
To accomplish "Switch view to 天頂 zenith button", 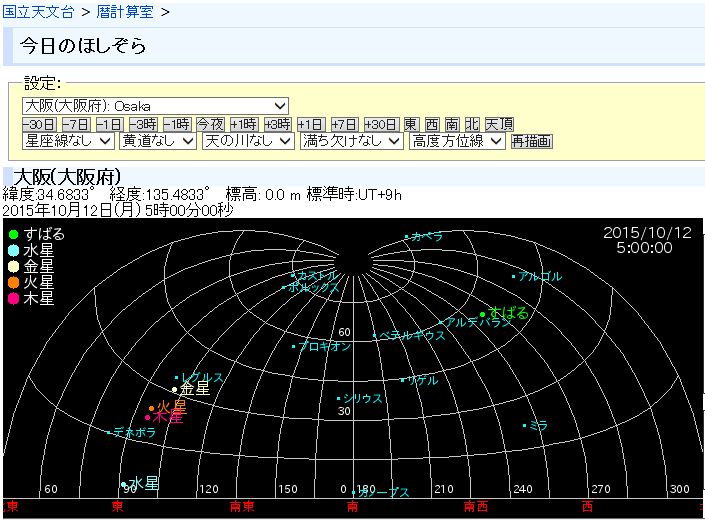I will pyautogui.click(x=499, y=124).
